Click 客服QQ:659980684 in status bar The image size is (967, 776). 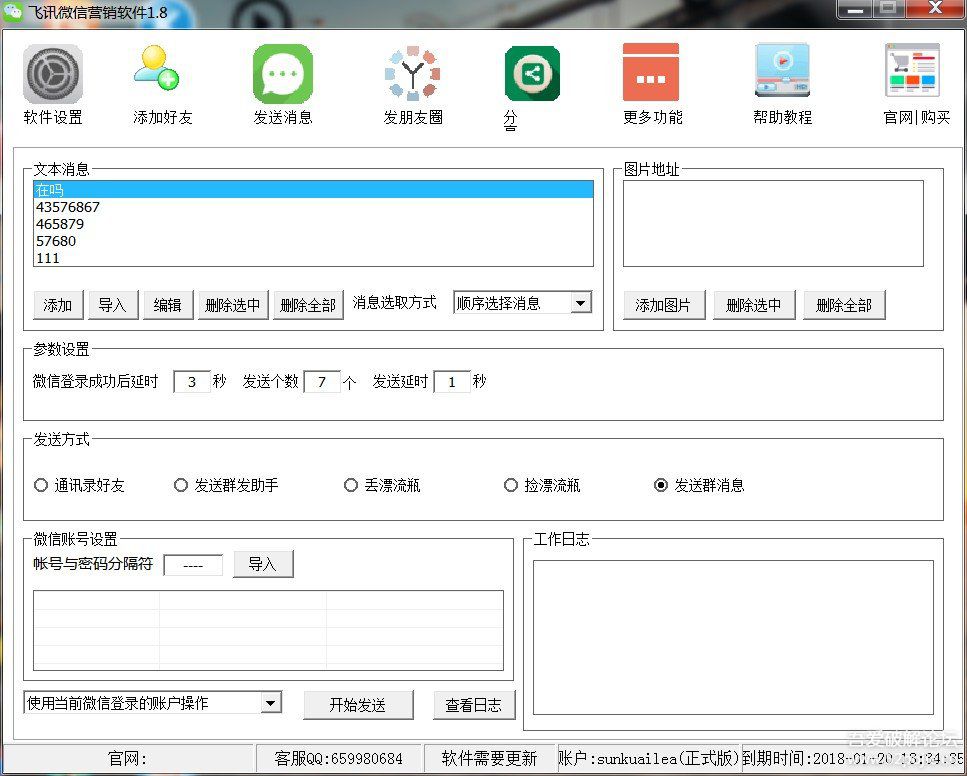[339, 758]
